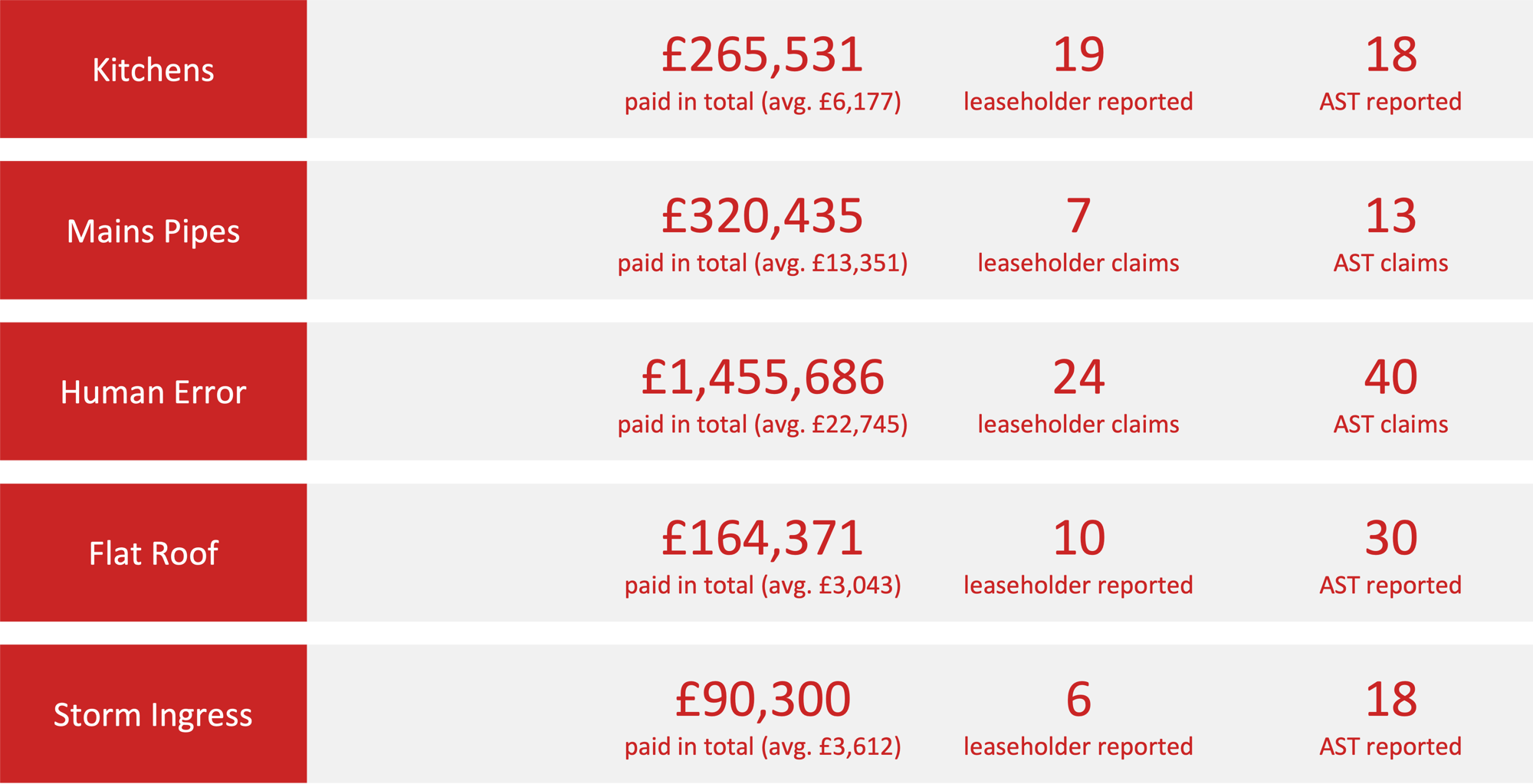
Task: Click avg. £22,745 paid in total text
Action: tap(763, 425)
